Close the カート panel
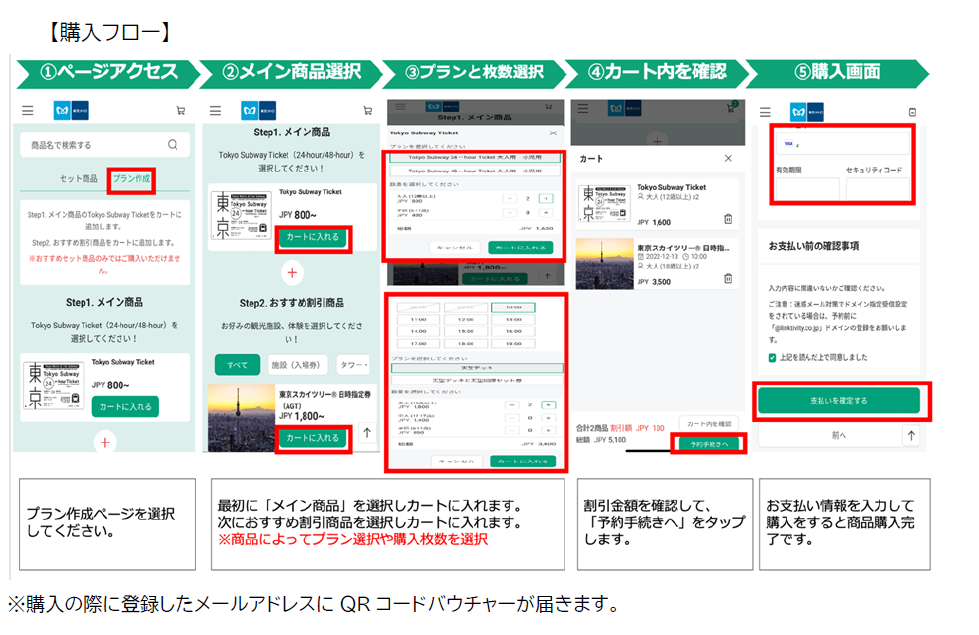The height and width of the screenshot is (635, 979). (x=728, y=159)
